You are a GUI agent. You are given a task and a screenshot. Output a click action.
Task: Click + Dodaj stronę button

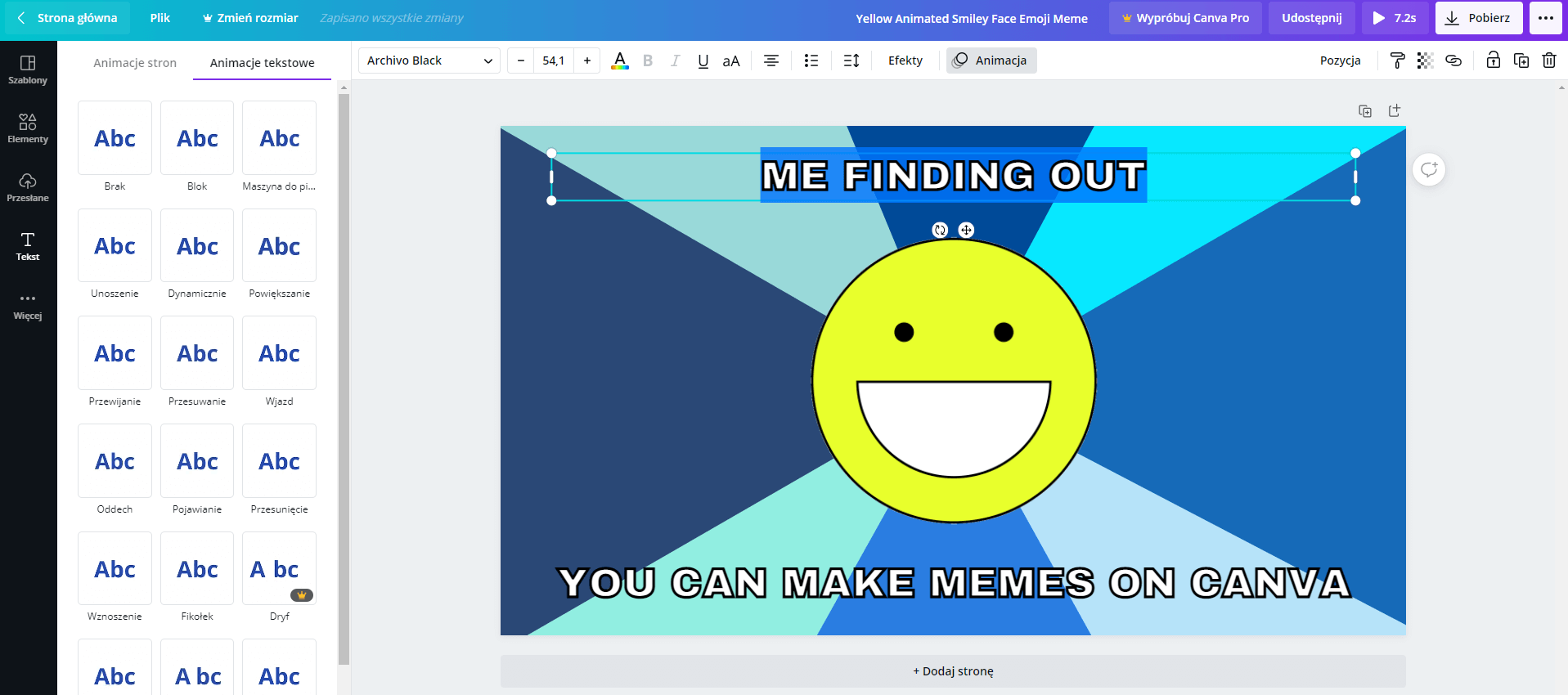click(953, 671)
